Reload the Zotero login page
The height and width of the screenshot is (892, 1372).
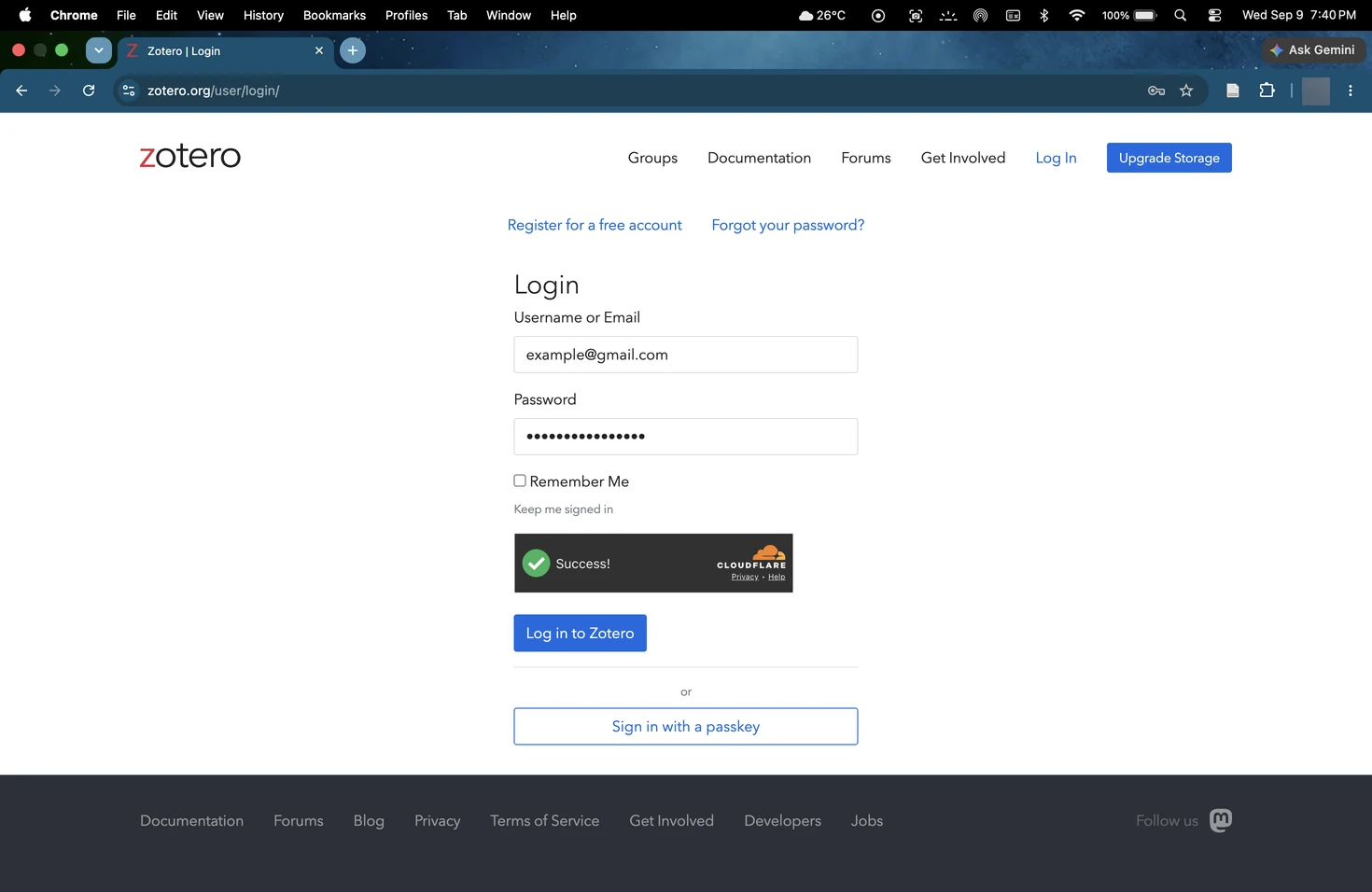pyautogui.click(x=89, y=91)
